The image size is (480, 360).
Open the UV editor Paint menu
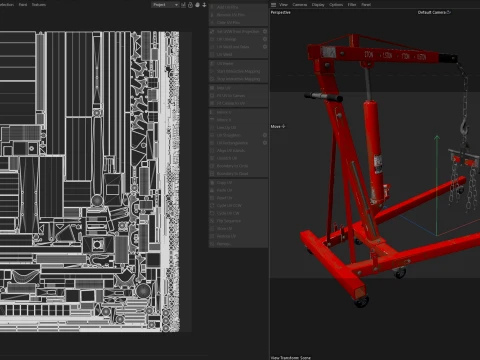point(23,5)
